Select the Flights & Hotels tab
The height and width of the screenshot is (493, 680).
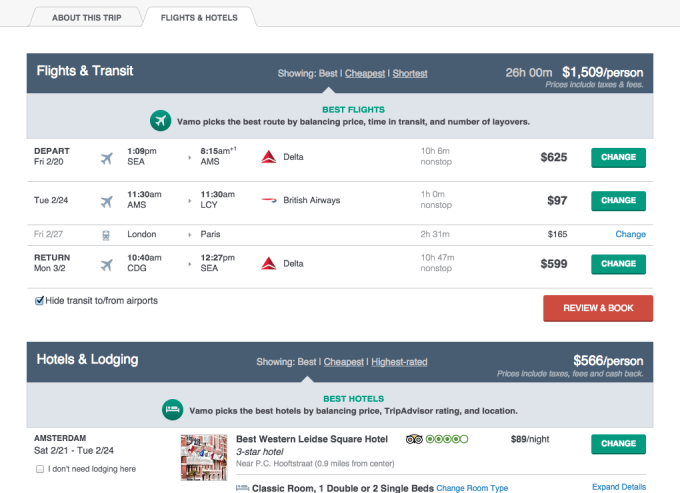(x=198, y=17)
